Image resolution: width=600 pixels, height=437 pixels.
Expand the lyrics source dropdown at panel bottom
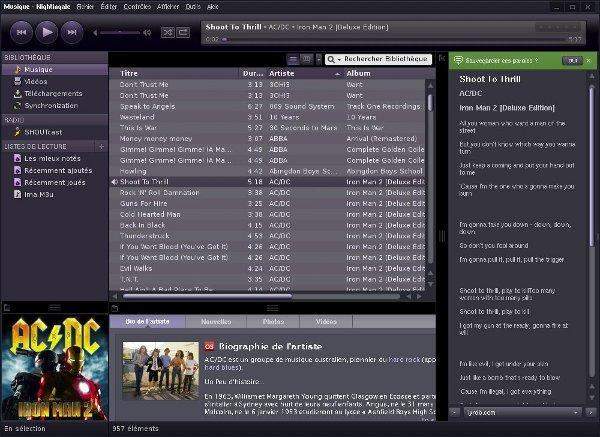click(x=577, y=411)
